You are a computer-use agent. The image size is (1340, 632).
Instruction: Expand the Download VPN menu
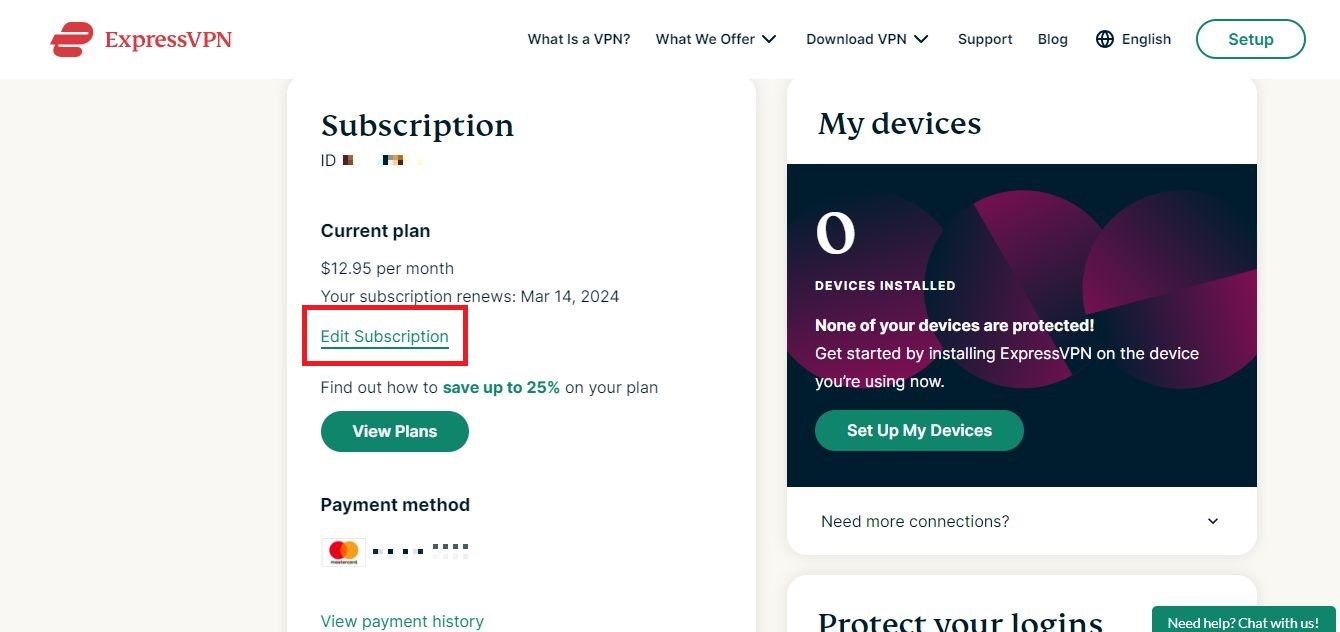(867, 39)
